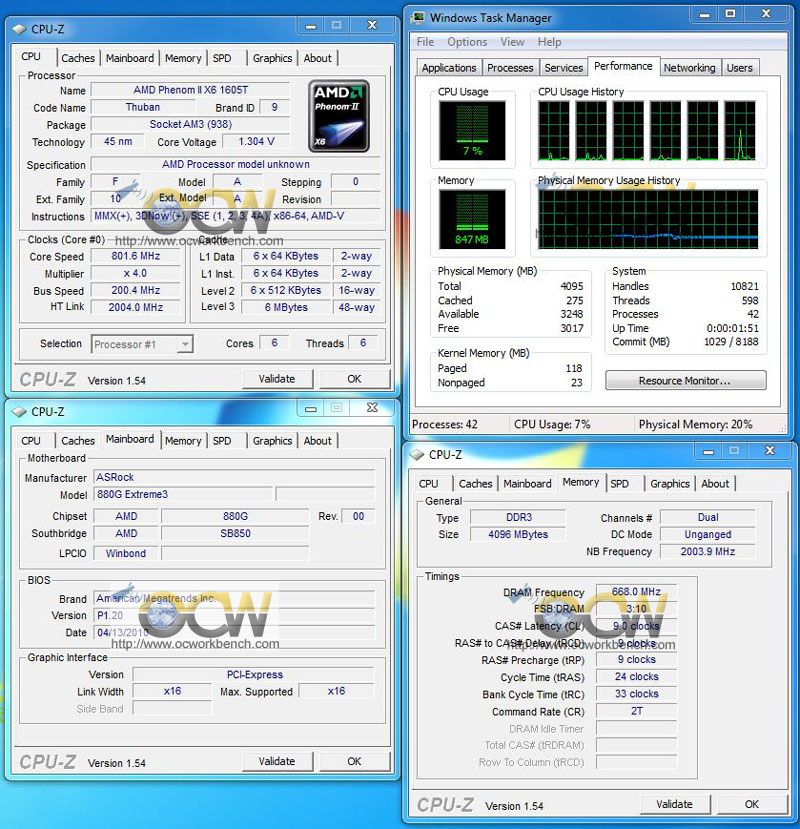Click the Memory Type value DDR3

coord(518,517)
